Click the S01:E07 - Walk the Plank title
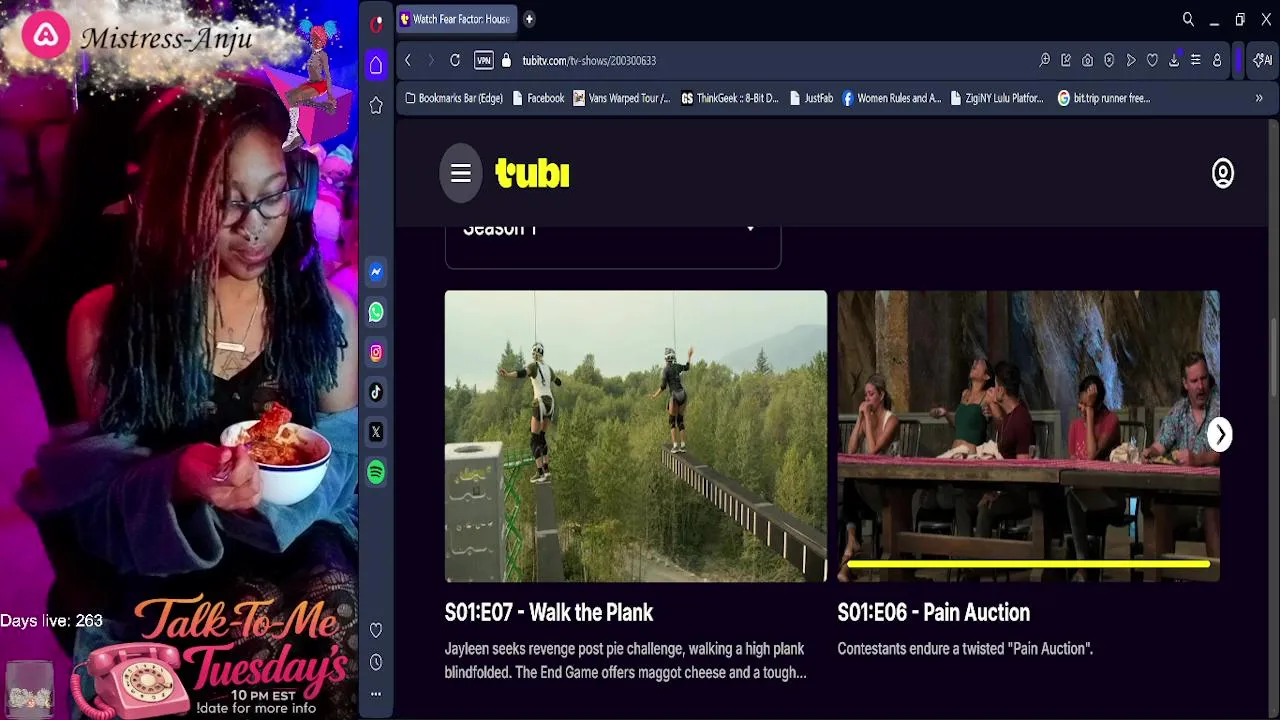 pyautogui.click(x=549, y=613)
